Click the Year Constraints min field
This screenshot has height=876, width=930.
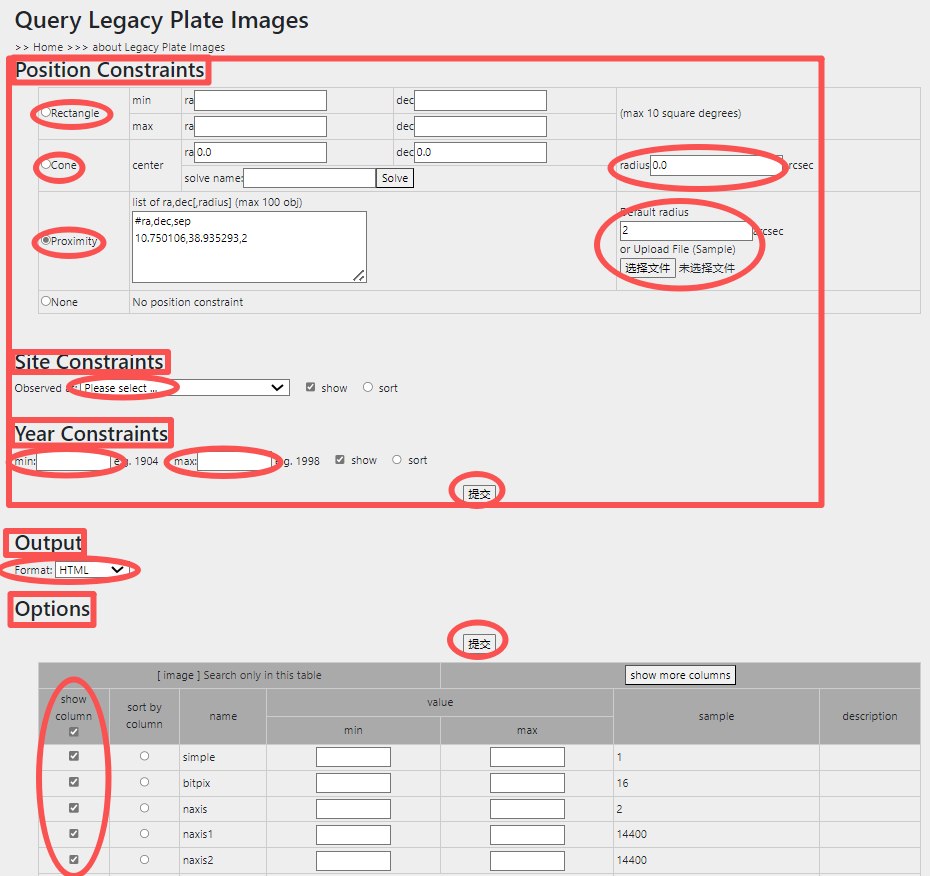point(74,461)
